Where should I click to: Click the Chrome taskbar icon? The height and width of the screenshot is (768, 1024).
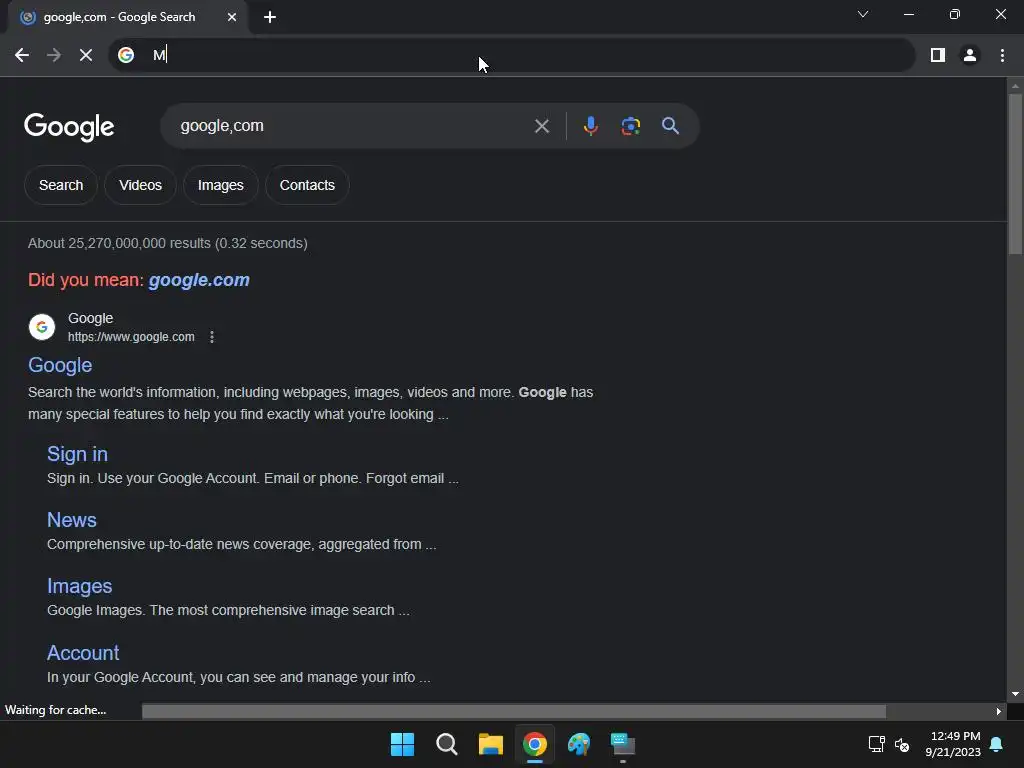coord(535,744)
